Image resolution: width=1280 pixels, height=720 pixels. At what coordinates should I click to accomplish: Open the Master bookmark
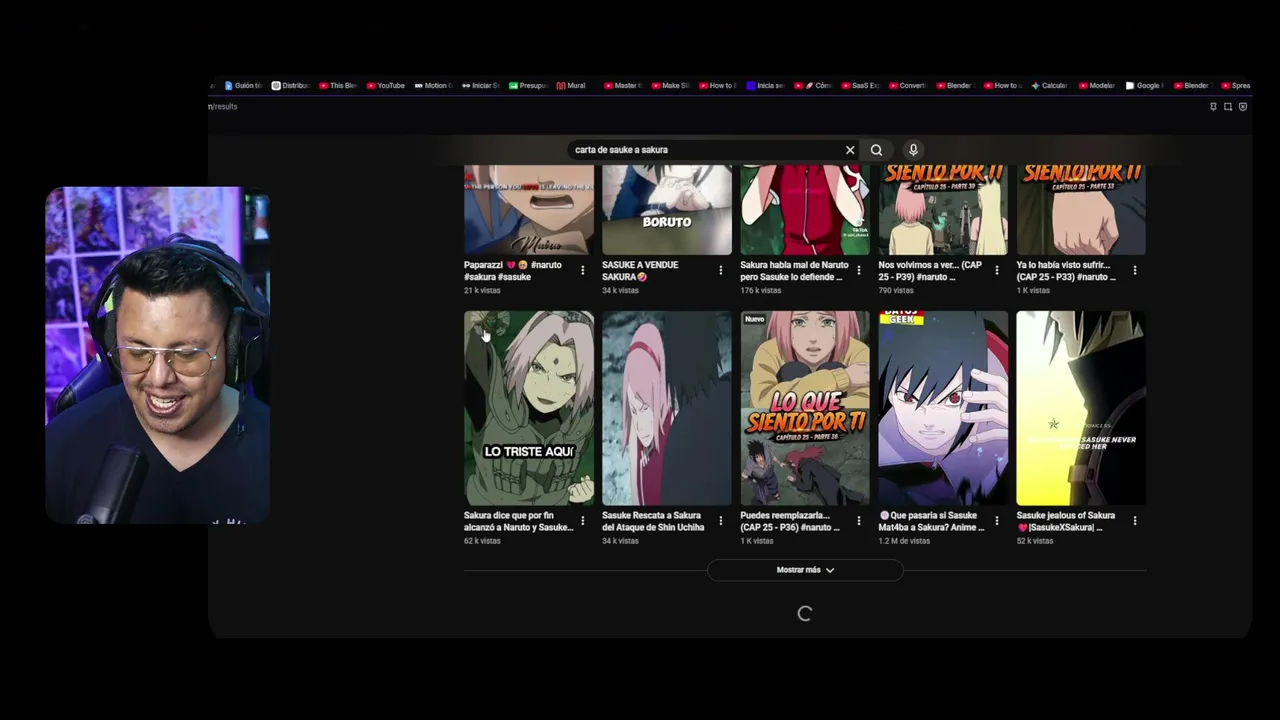(623, 86)
